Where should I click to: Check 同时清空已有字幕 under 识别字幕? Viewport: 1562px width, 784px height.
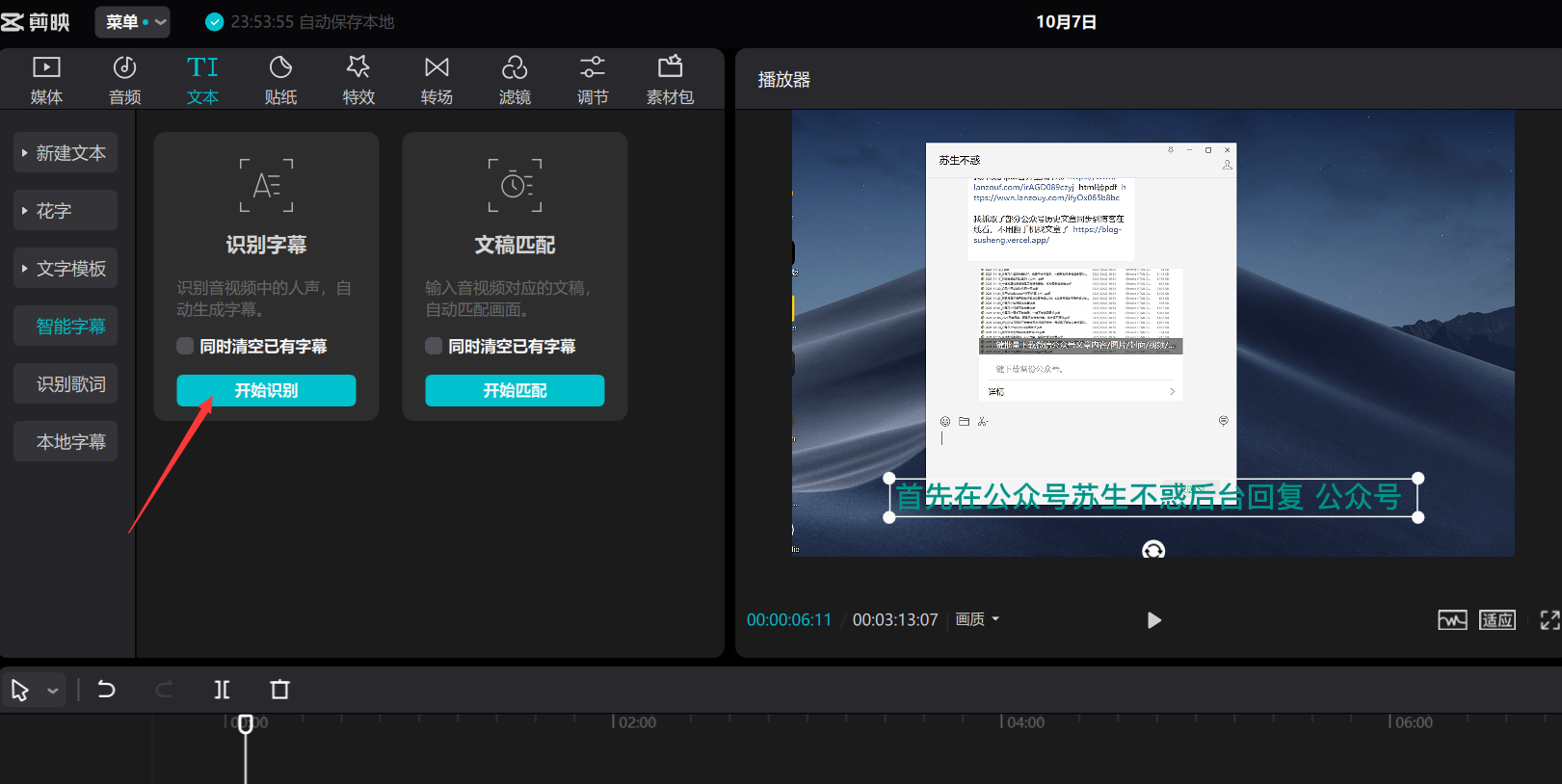click(x=186, y=346)
